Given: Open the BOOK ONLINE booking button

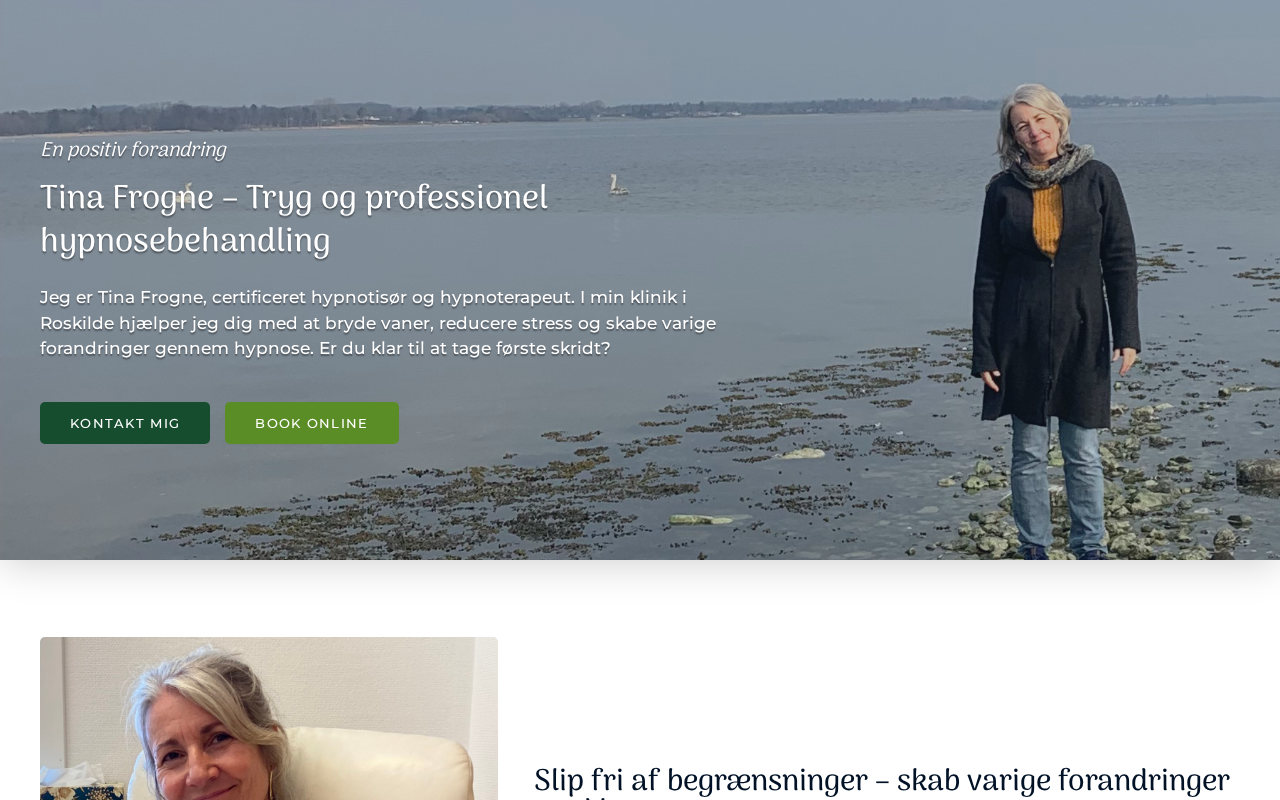Looking at the screenshot, I should 312,423.
